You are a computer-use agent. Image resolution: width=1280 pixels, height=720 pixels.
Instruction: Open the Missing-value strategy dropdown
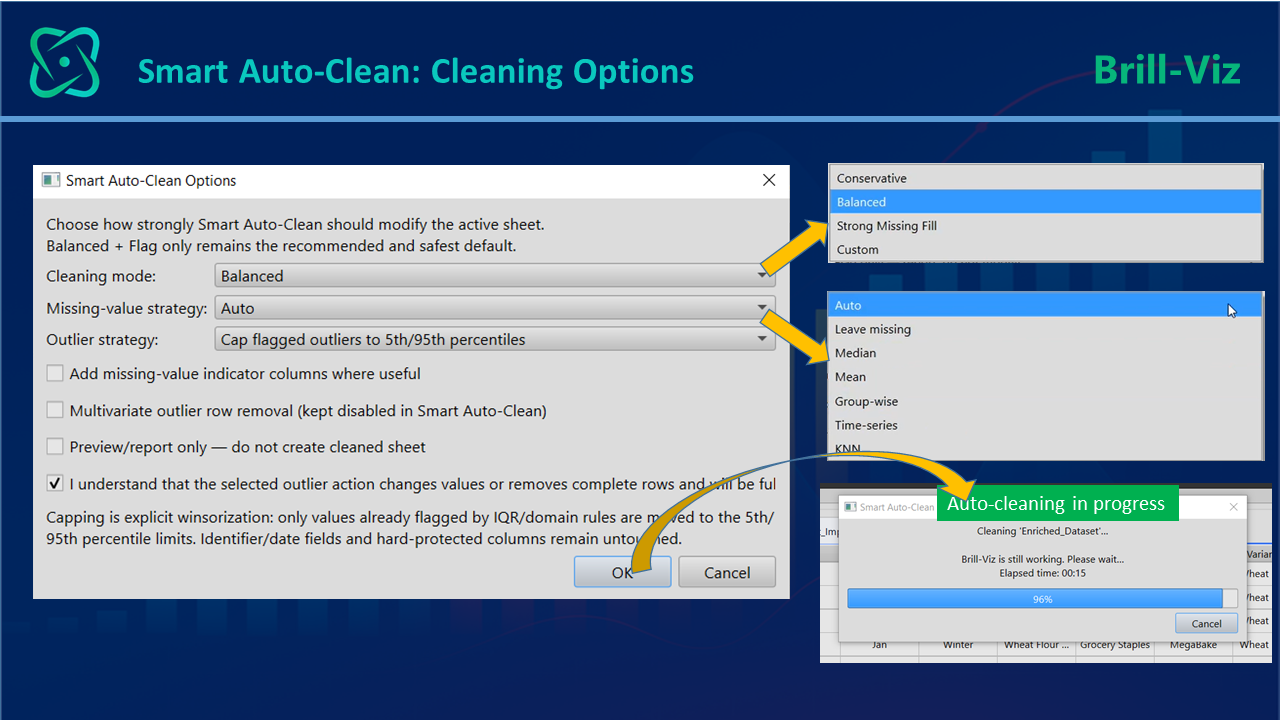coord(495,308)
